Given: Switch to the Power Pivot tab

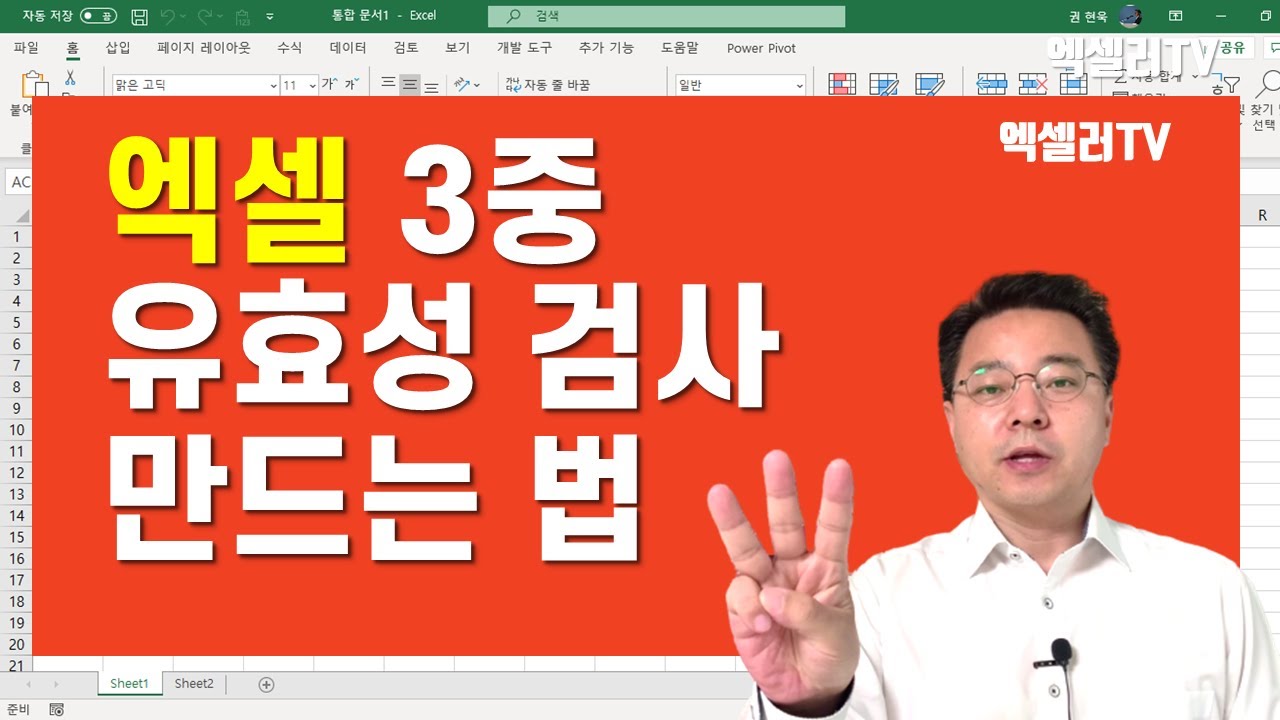Looking at the screenshot, I should click(761, 48).
